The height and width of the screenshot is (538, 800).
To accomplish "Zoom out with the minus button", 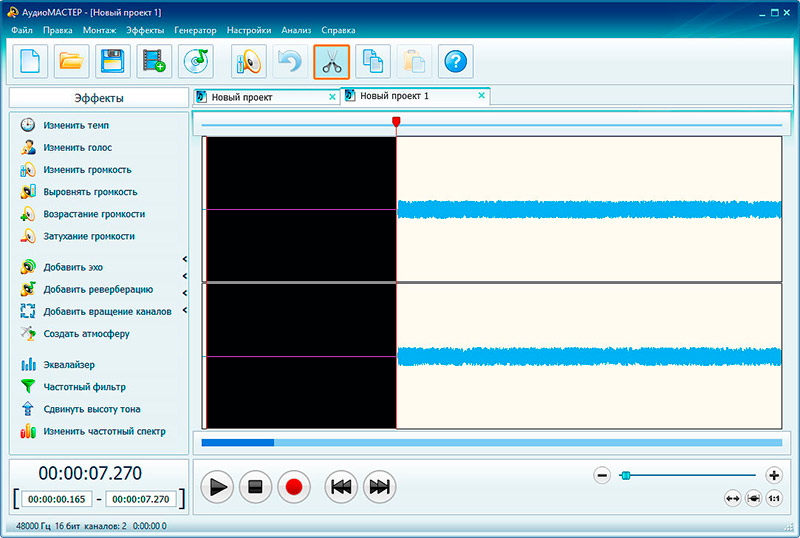I will (602, 476).
